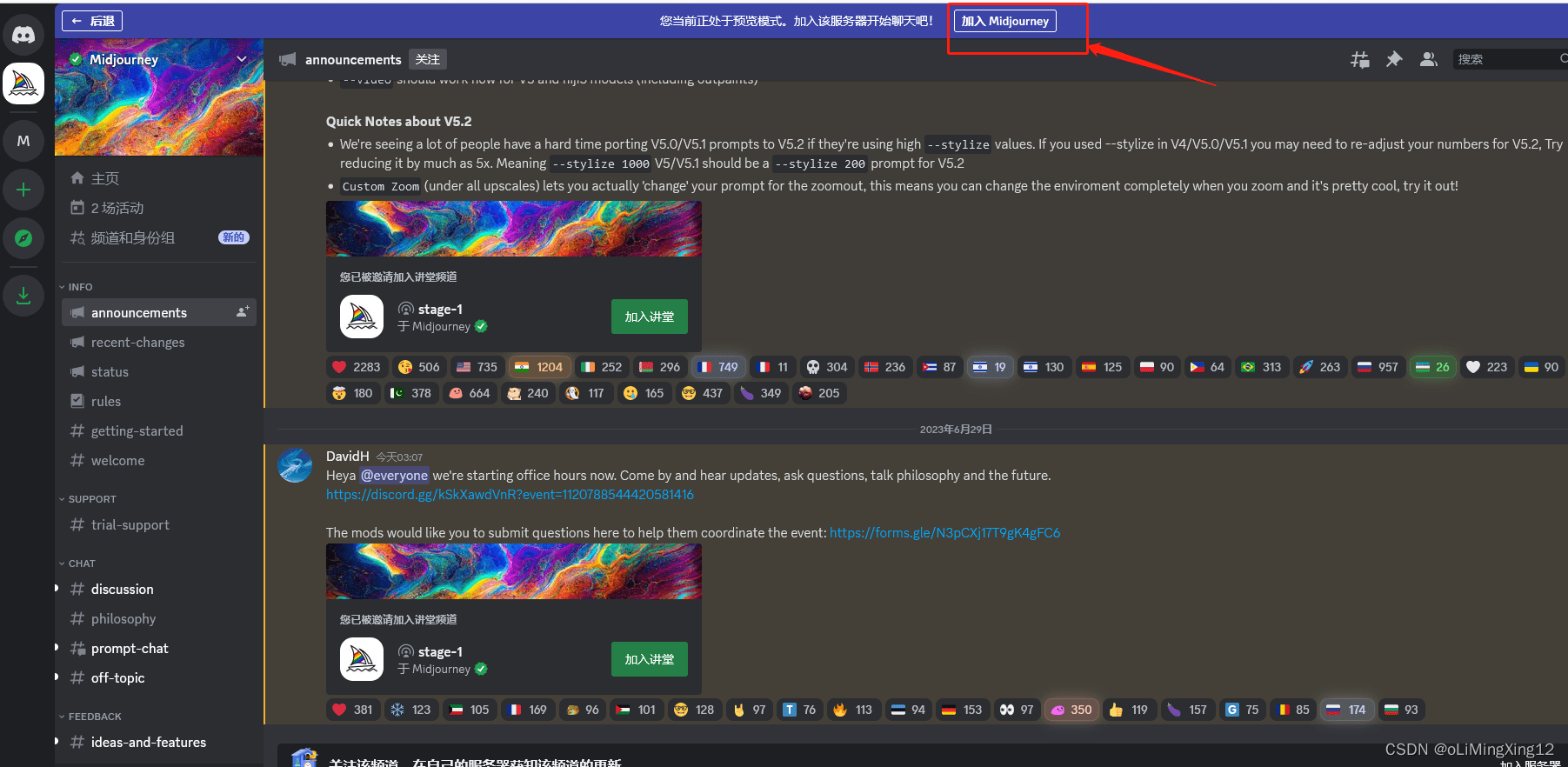Image resolution: width=1568 pixels, height=767 pixels.
Task: Toggle the red heart reaction showing 2283
Action: (357, 367)
